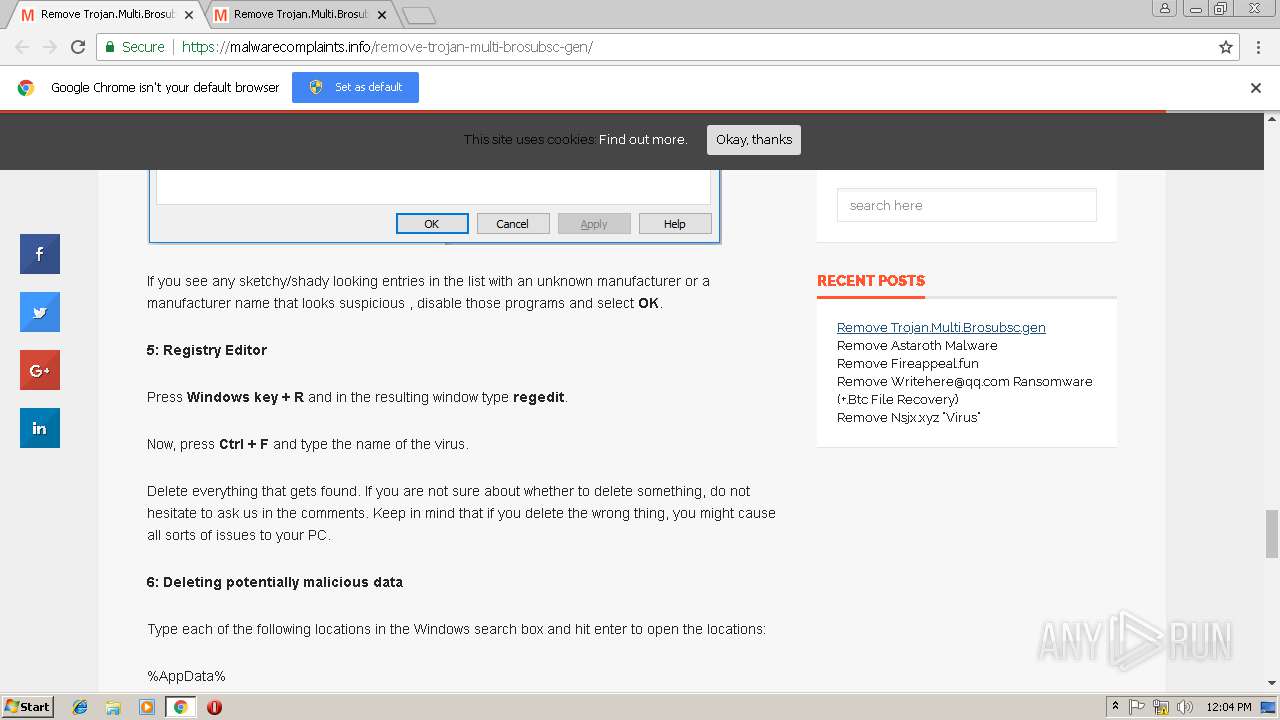Open Remove Trojan.Multi.Brosubsc.gen recent post

[x=941, y=327]
